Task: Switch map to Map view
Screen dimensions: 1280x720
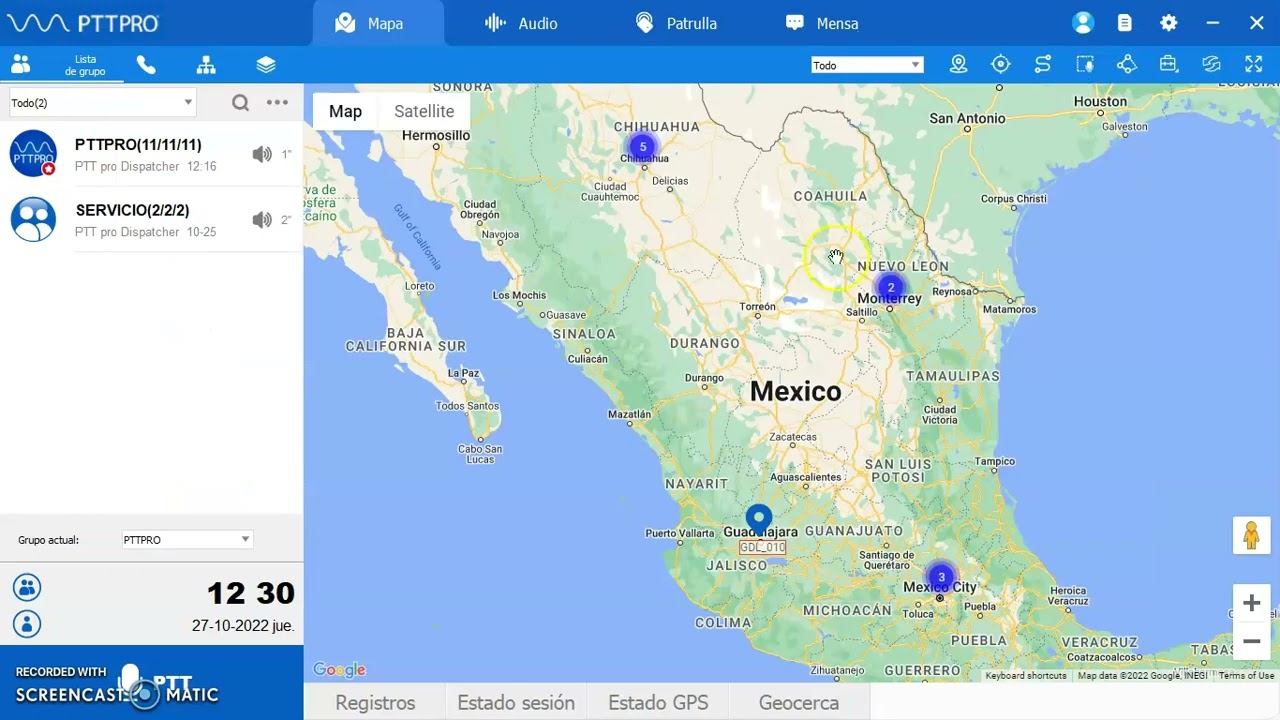Action: (345, 111)
